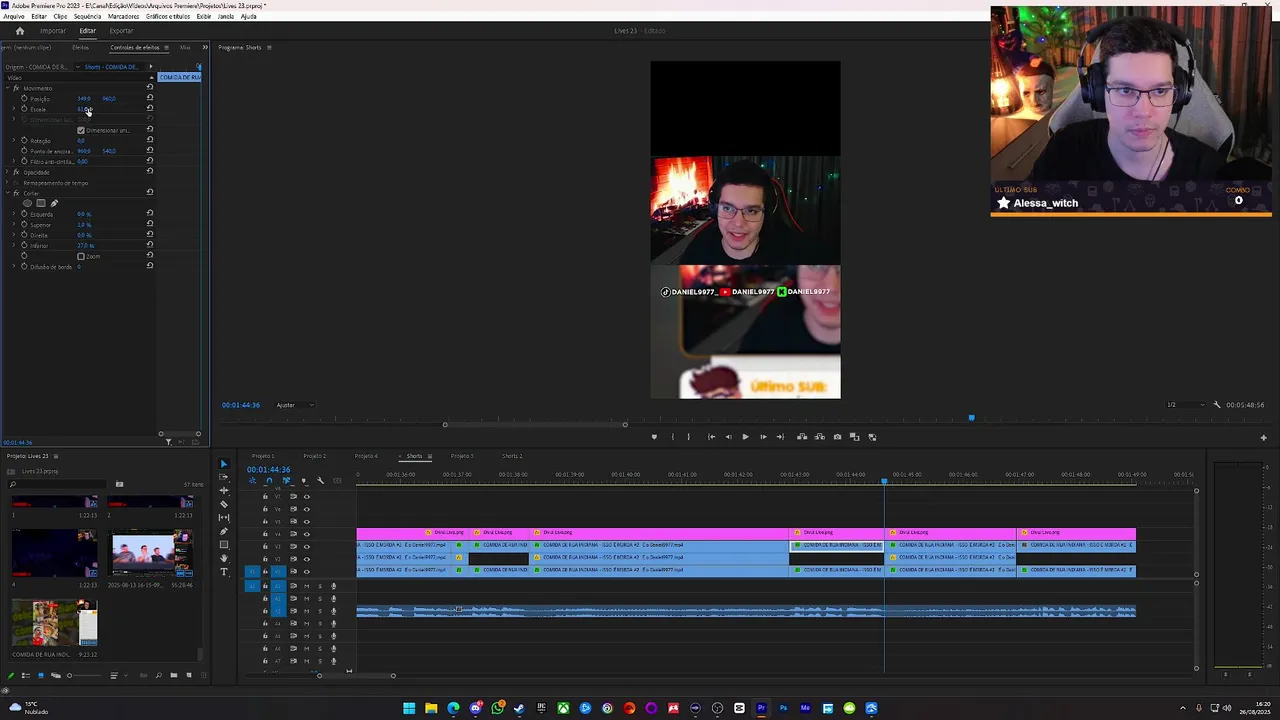Create 4-point polygon mask in Cortar effect

coord(41,203)
